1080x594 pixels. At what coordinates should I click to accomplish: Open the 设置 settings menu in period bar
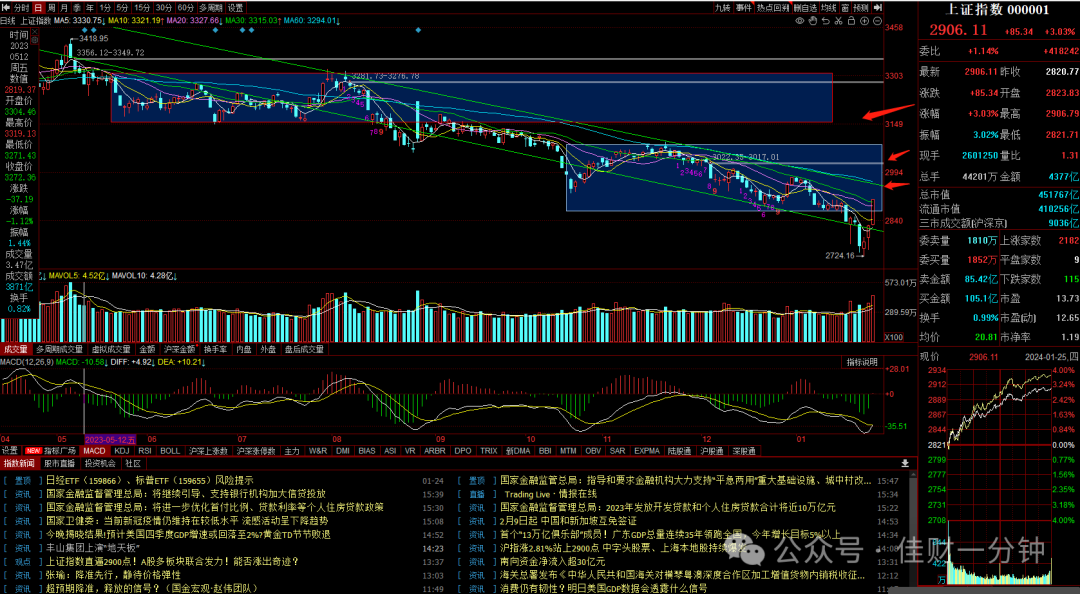click(x=236, y=8)
